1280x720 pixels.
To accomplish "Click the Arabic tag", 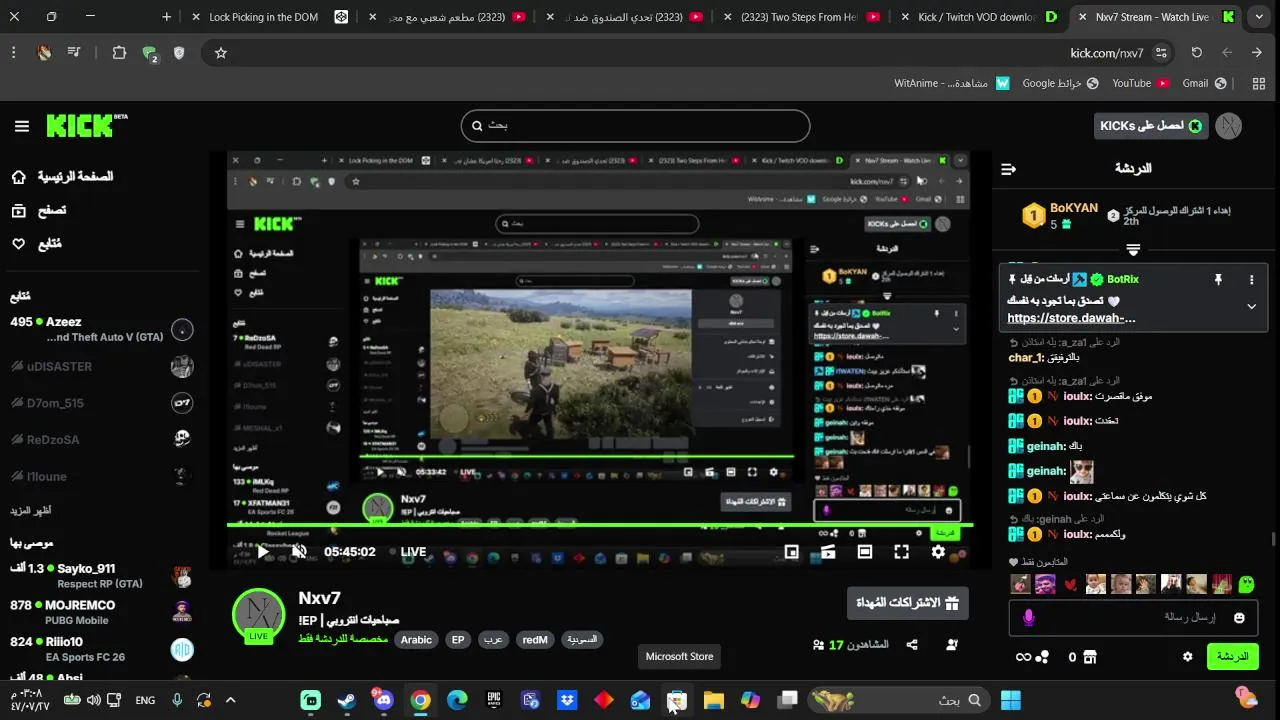I will pyautogui.click(x=416, y=640).
